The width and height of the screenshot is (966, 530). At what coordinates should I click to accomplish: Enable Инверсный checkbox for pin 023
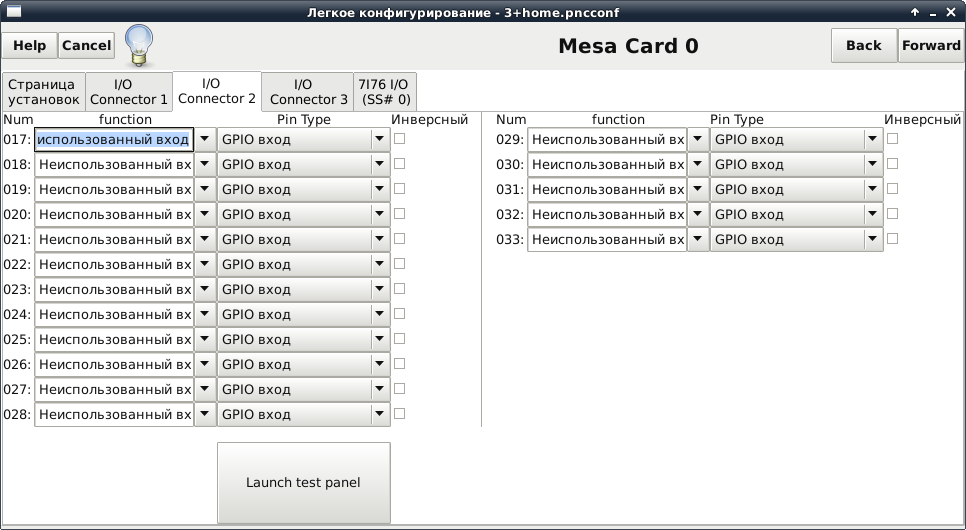pos(399,288)
